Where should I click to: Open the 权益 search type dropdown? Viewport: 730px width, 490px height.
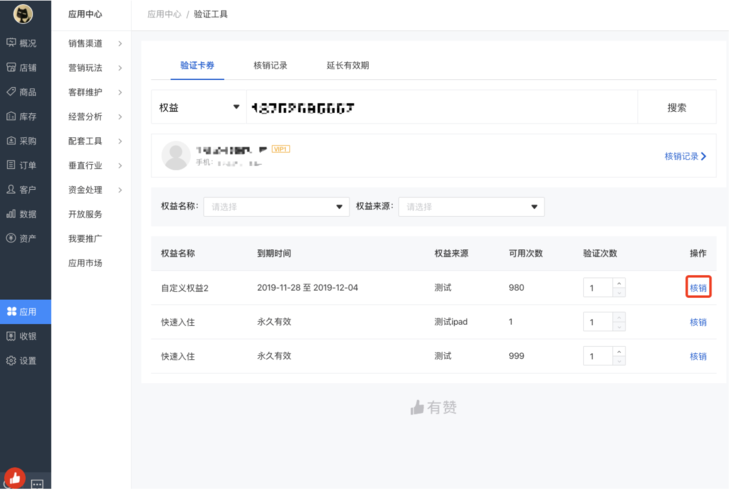[199, 108]
